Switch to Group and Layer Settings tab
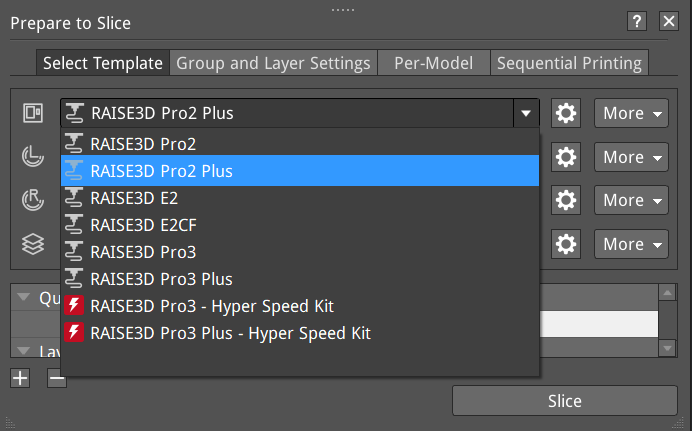Screen dimensions: 692x431 pyautogui.click(x=273, y=63)
